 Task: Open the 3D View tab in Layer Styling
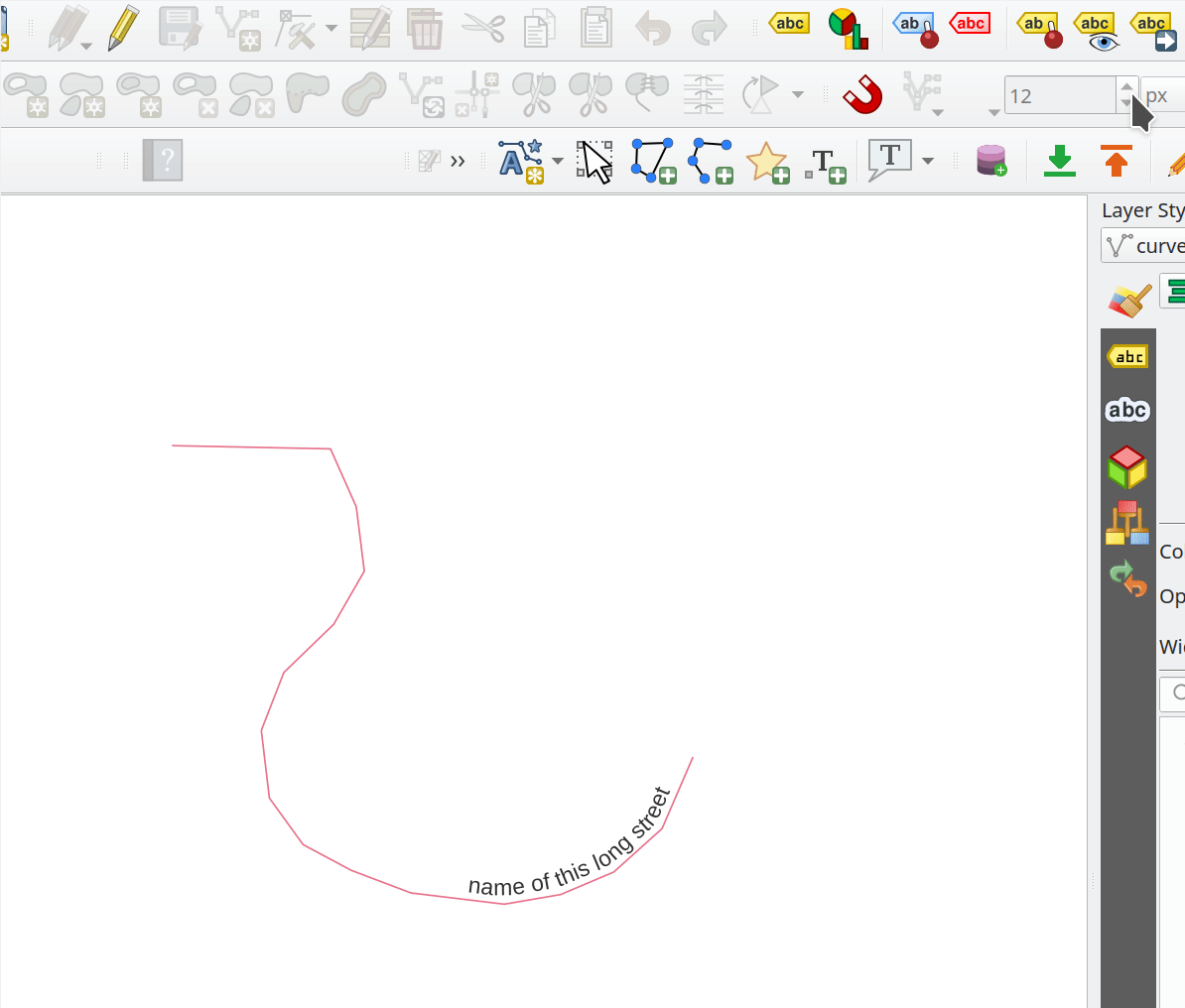click(1128, 466)
